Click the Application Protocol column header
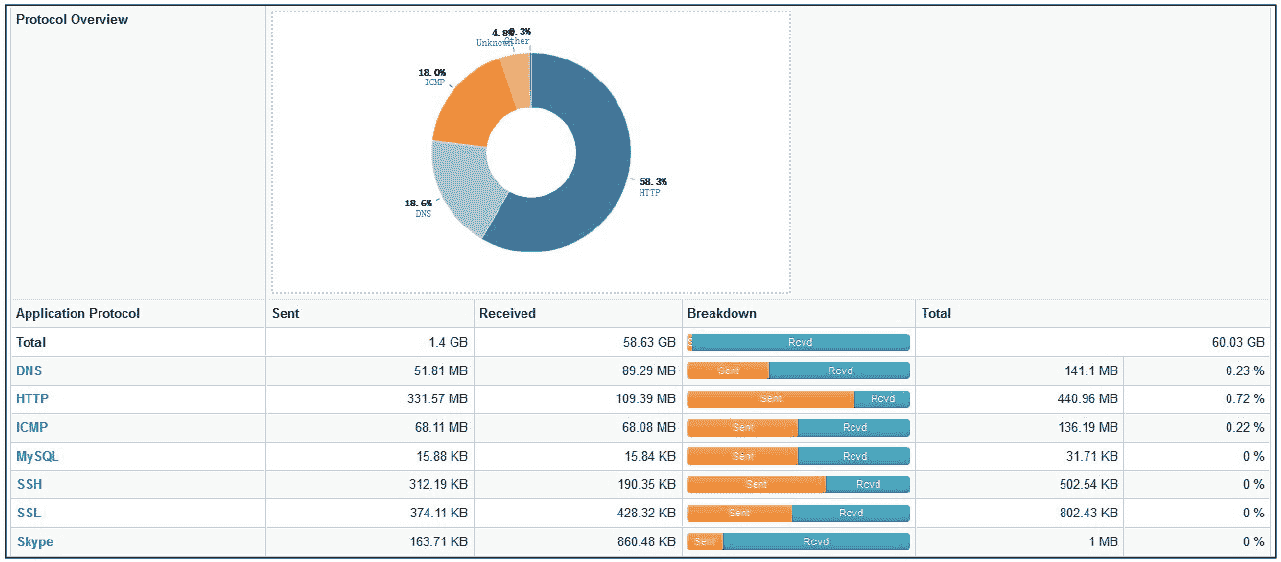Screen dimensions: 1281x562 (78, 313)
